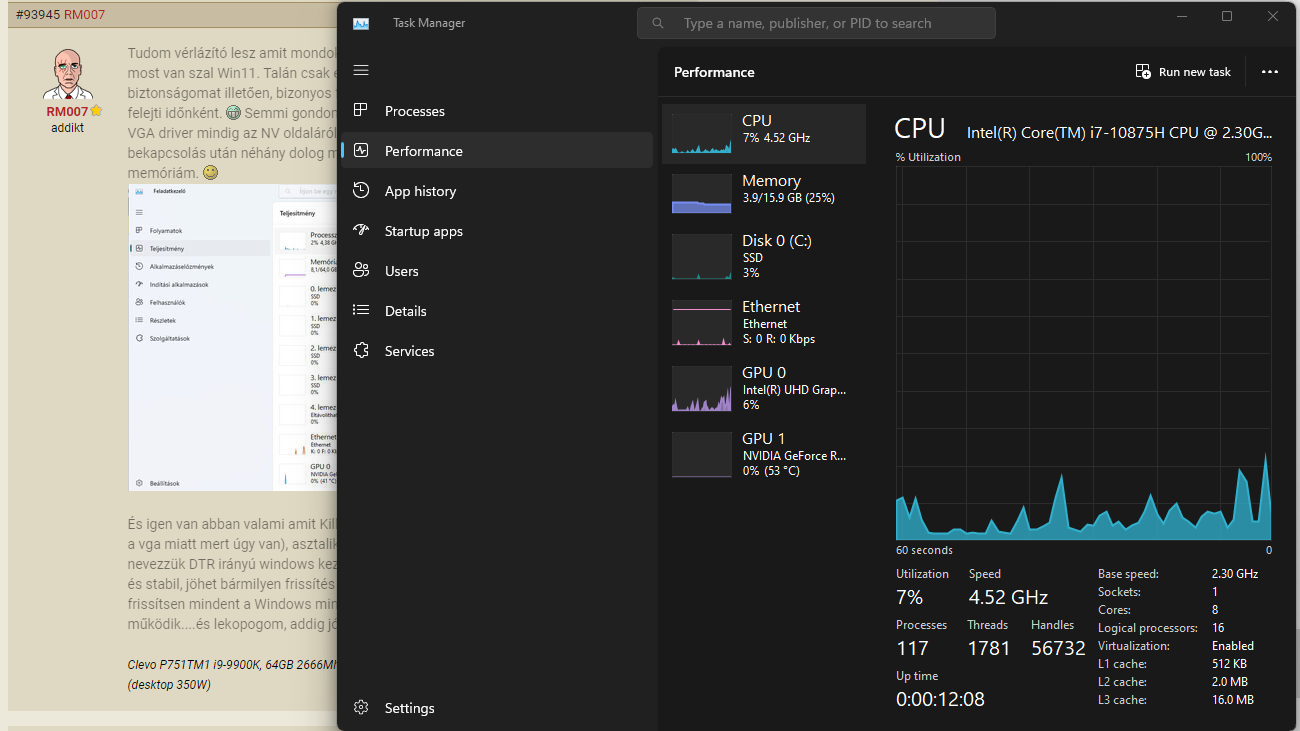
Task: Toggle the hamburger navigation menu
Action: (x=361, y=70)
